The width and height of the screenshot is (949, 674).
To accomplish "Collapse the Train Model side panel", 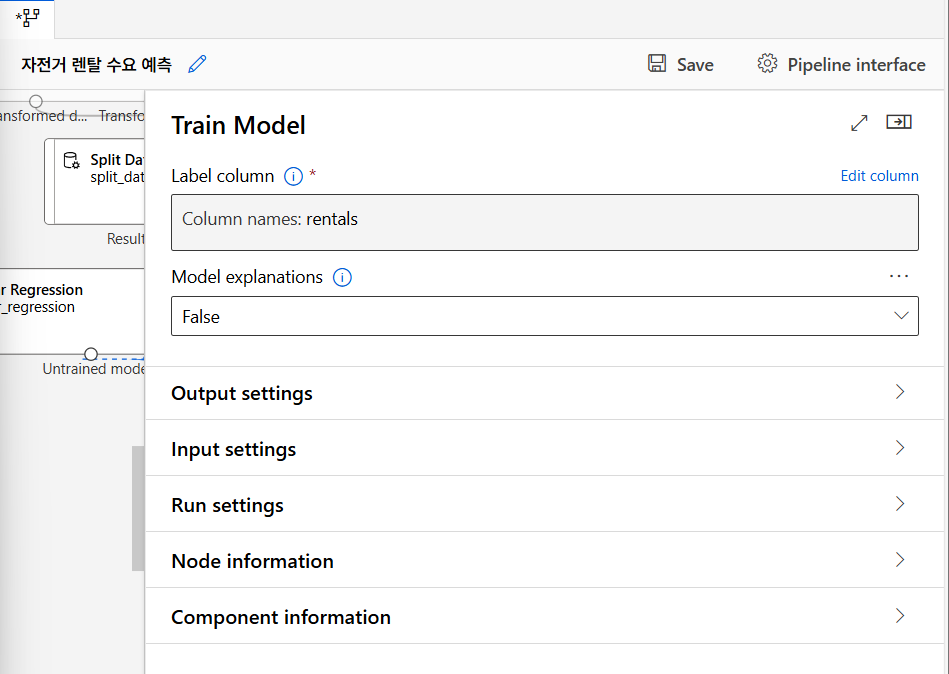I will pos(899,122).
